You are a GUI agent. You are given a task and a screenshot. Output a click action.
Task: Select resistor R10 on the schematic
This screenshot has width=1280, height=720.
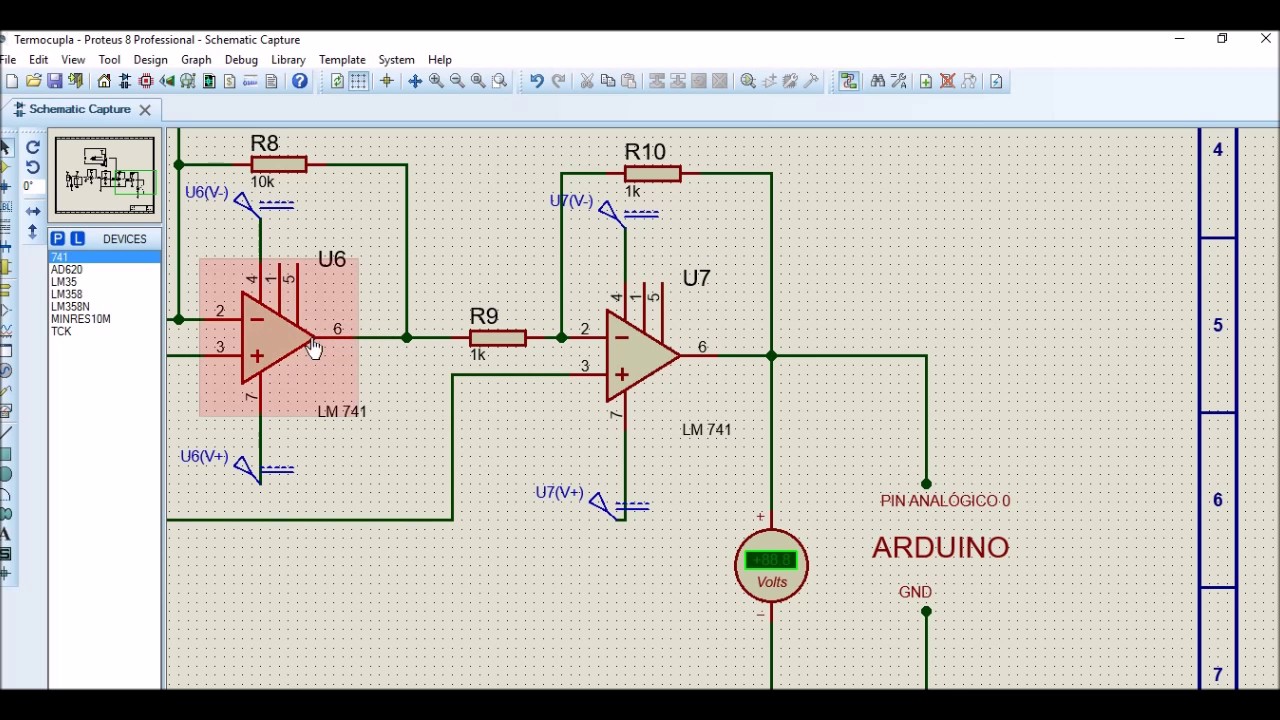point(652,174)
